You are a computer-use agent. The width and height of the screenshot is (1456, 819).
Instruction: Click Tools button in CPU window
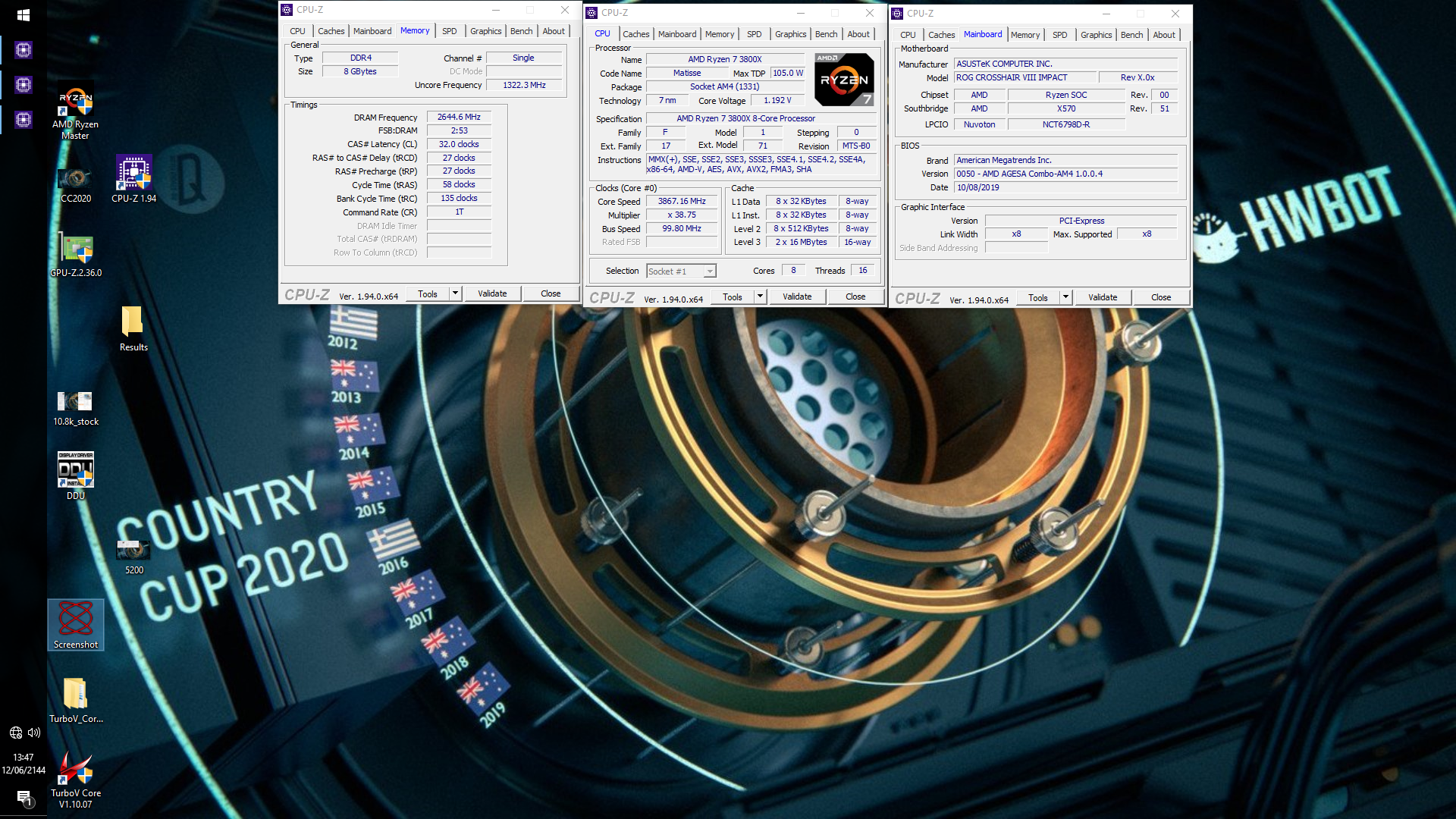[x=733, y=297]
